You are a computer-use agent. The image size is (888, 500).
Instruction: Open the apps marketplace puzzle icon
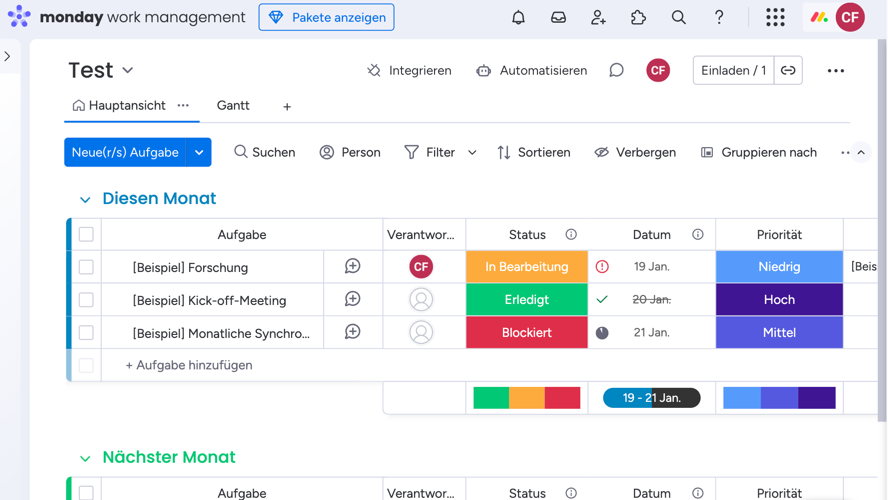point(638,17)
